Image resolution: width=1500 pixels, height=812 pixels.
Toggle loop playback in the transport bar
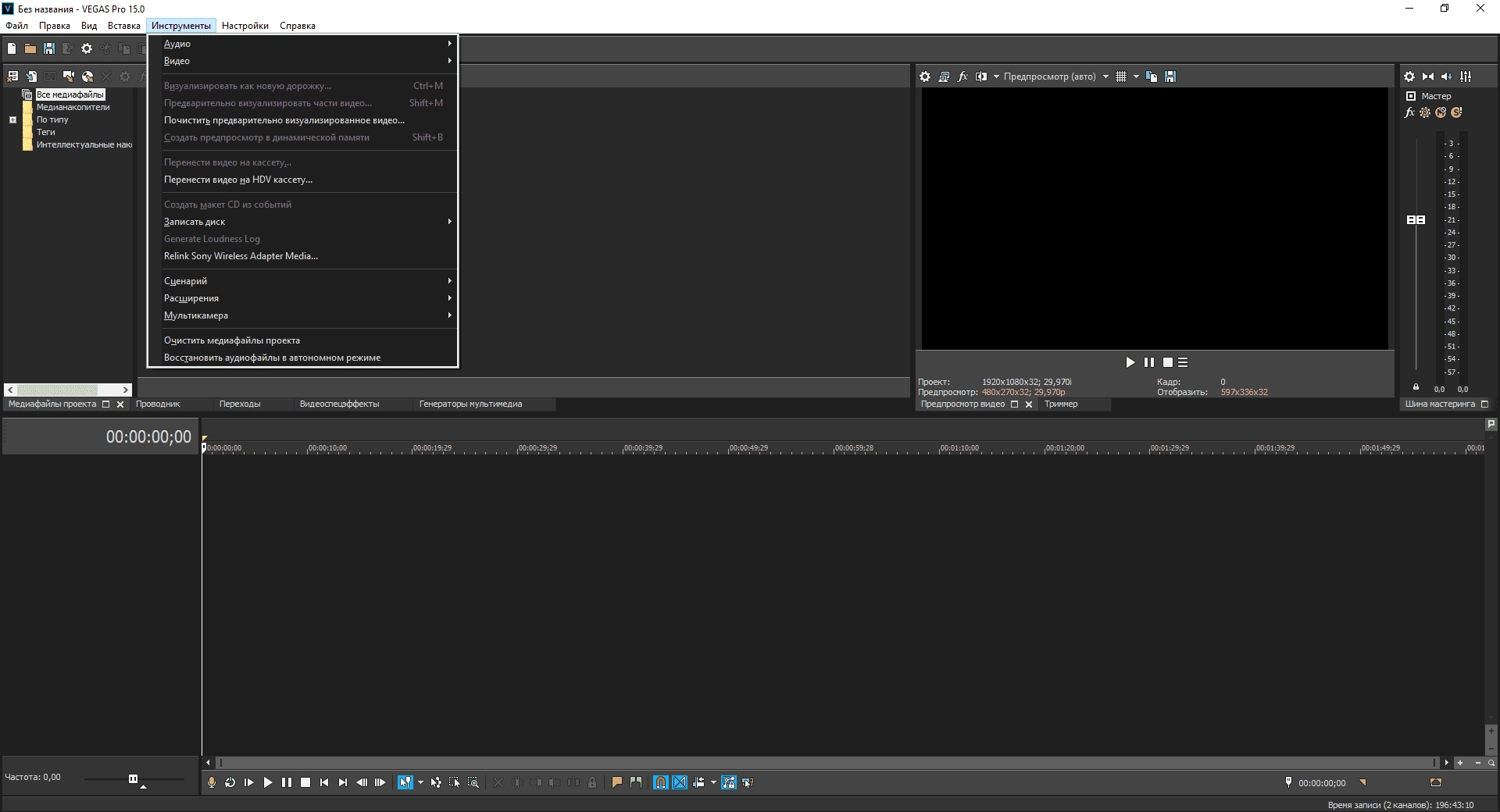pos(230,782)
